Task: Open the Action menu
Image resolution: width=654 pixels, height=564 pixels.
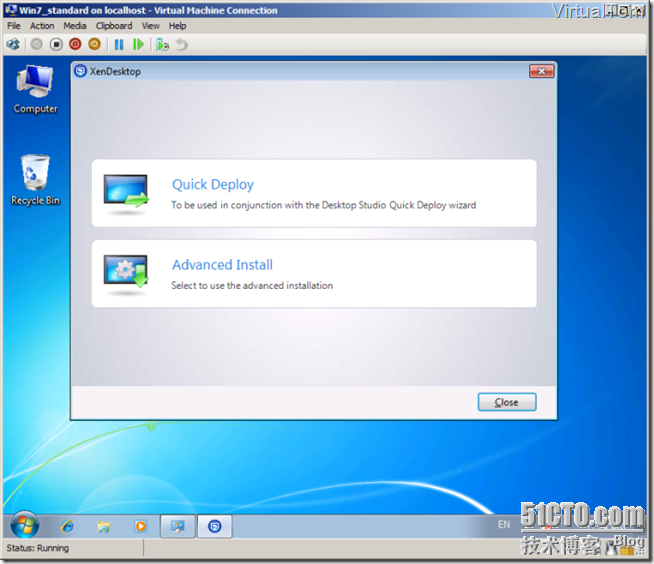Action: point(42,26)
